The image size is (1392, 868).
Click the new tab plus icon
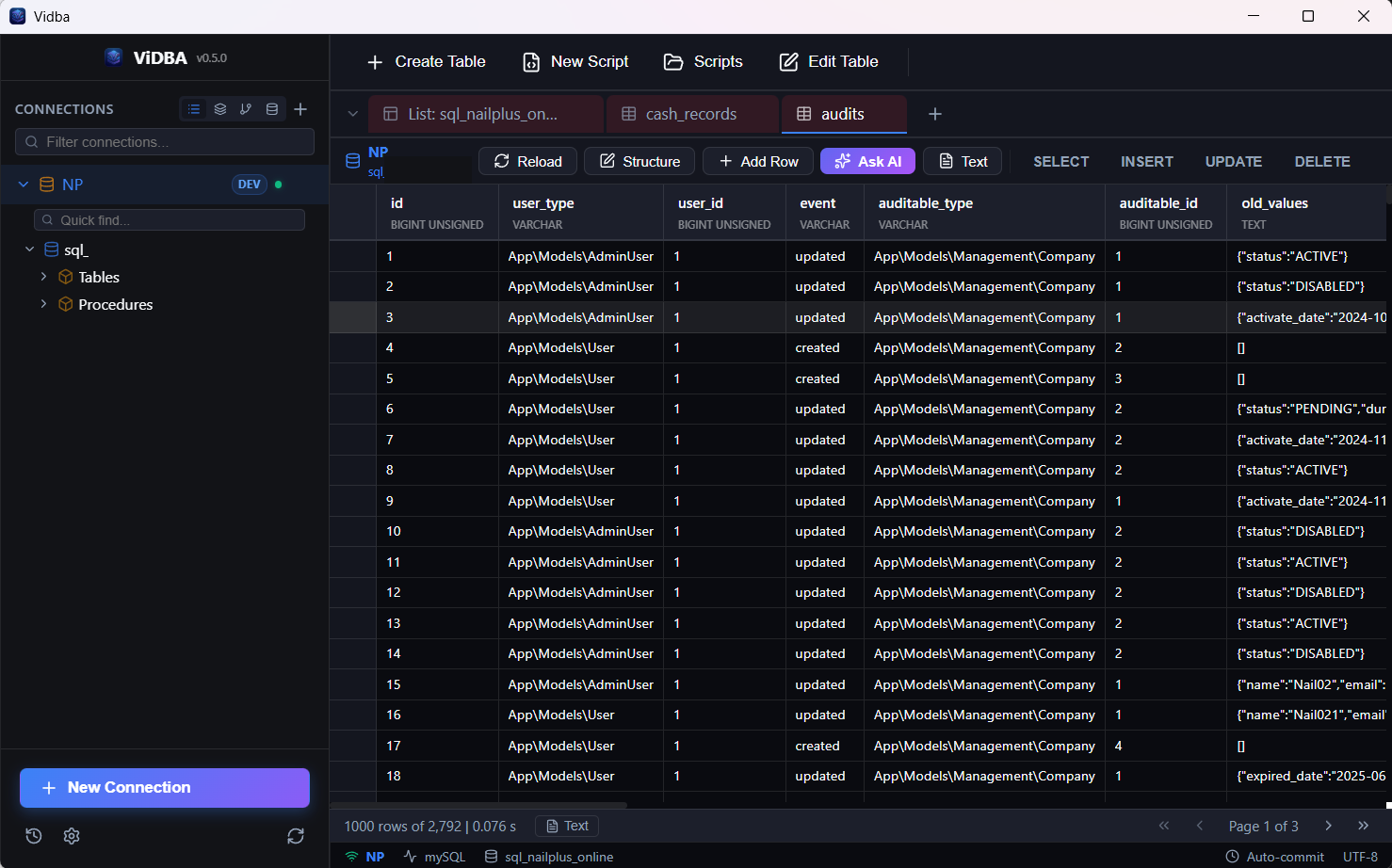(935, 114)
